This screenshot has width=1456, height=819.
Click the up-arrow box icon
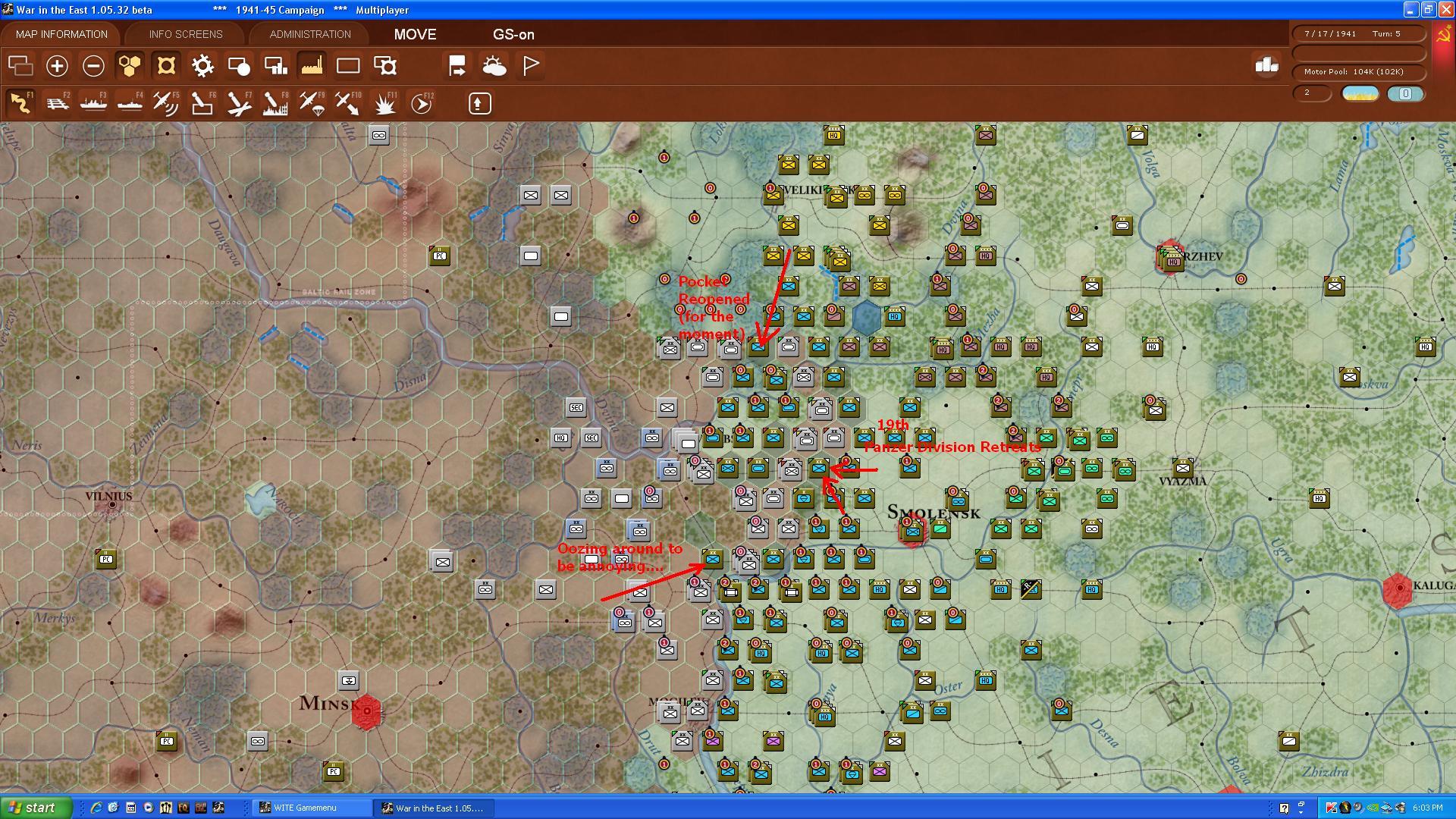479,103
